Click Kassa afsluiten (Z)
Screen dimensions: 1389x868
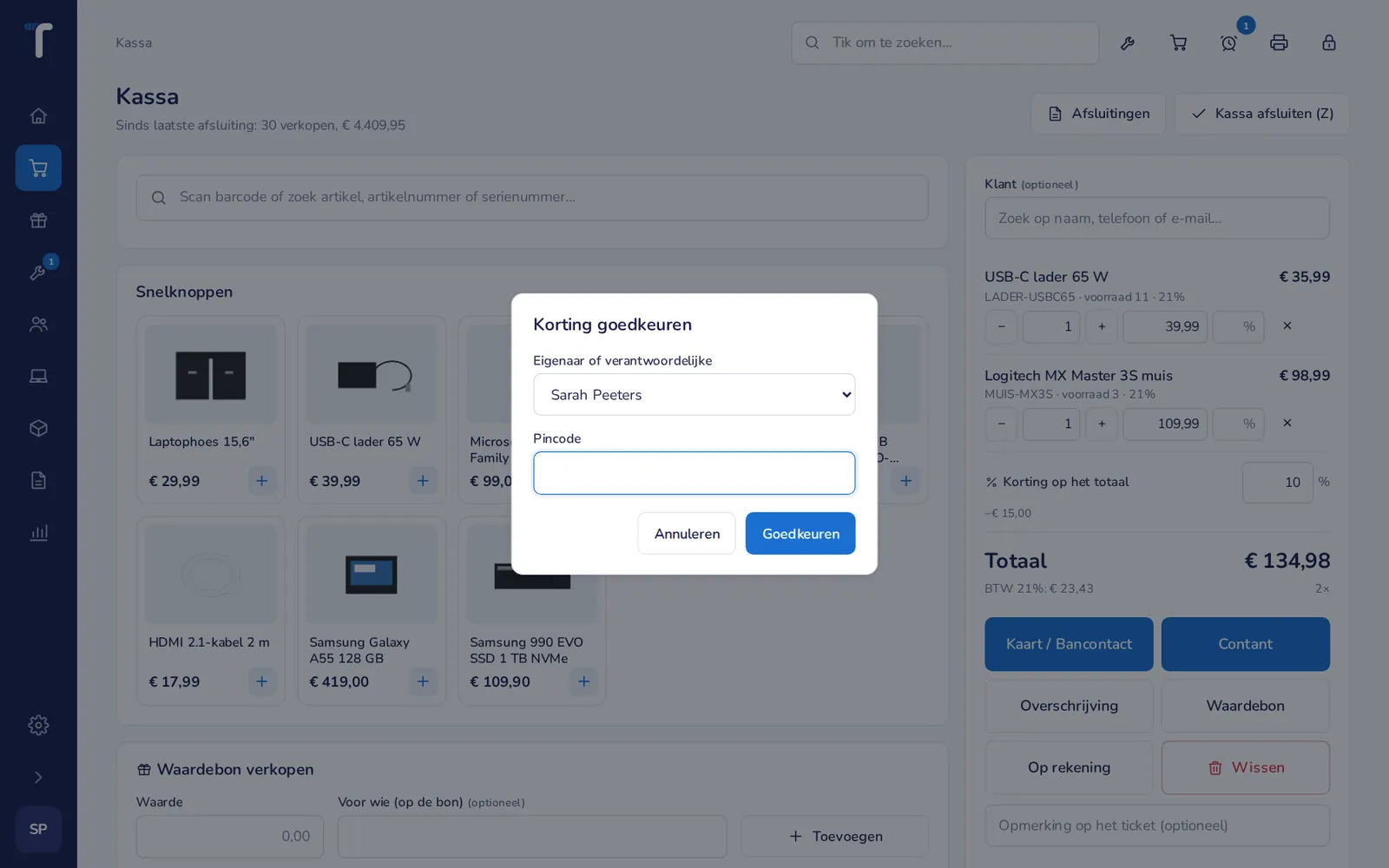pos(1262,114)
